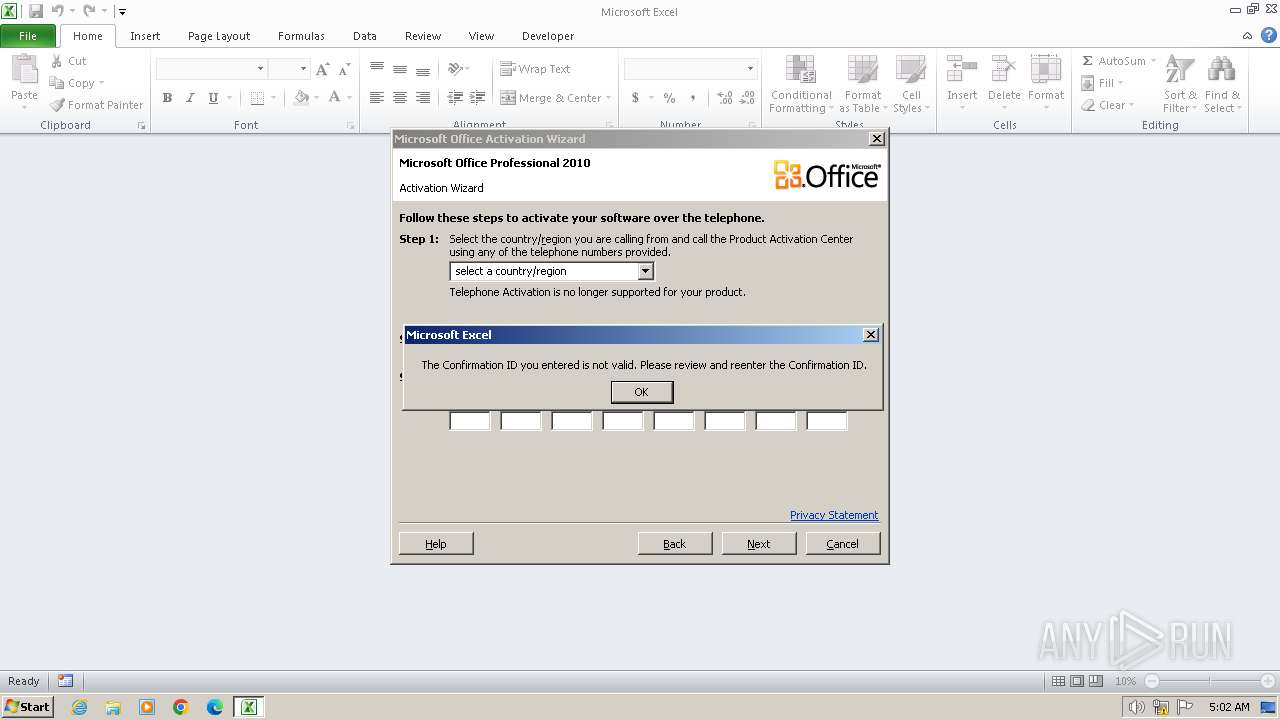Click OK in the Microsoft Excel dialog
Screen dimensions: 1280x720
[x=642, y=392]
